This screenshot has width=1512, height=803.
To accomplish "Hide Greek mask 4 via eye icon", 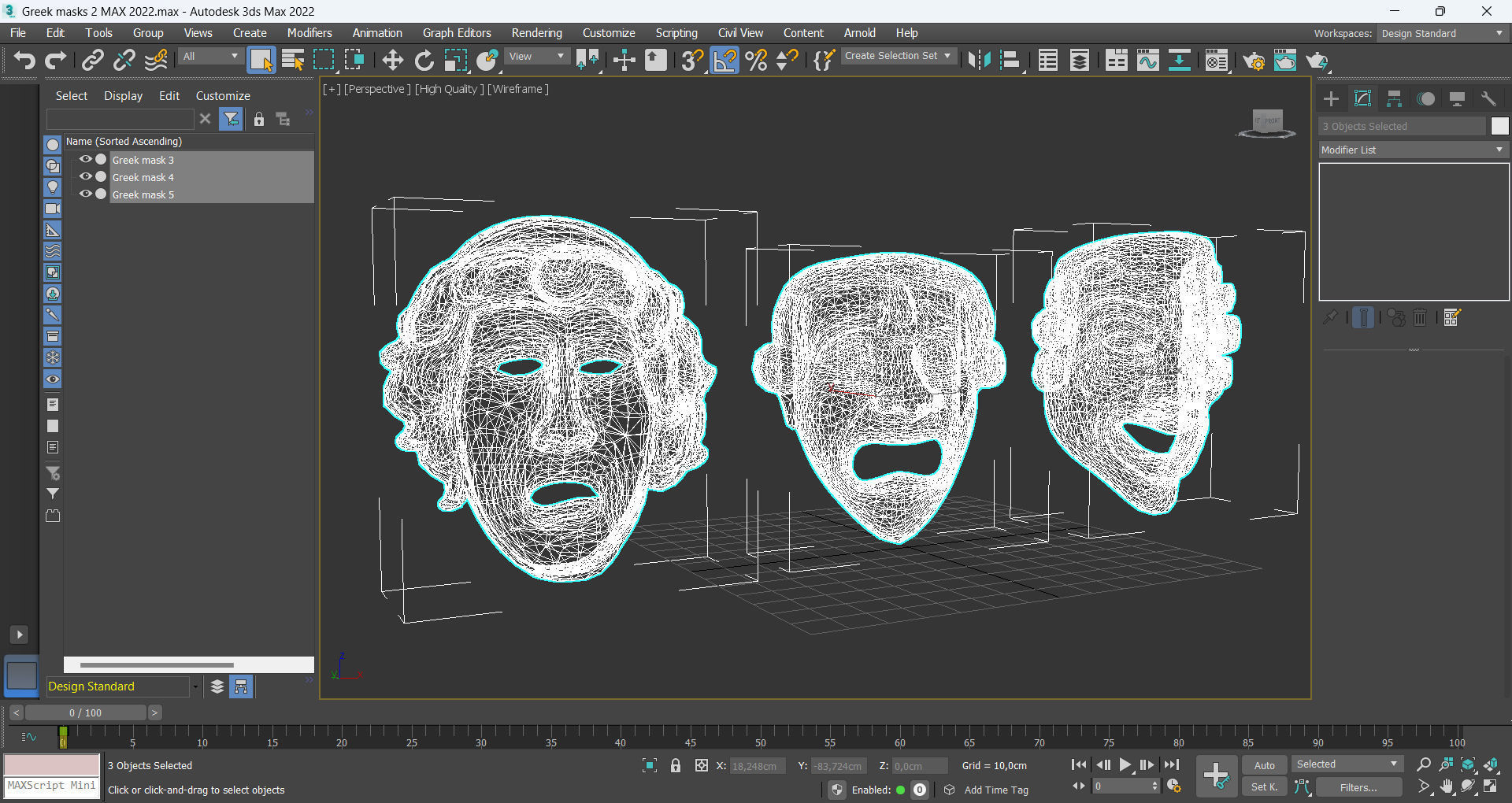I will (x=86, y=176).
